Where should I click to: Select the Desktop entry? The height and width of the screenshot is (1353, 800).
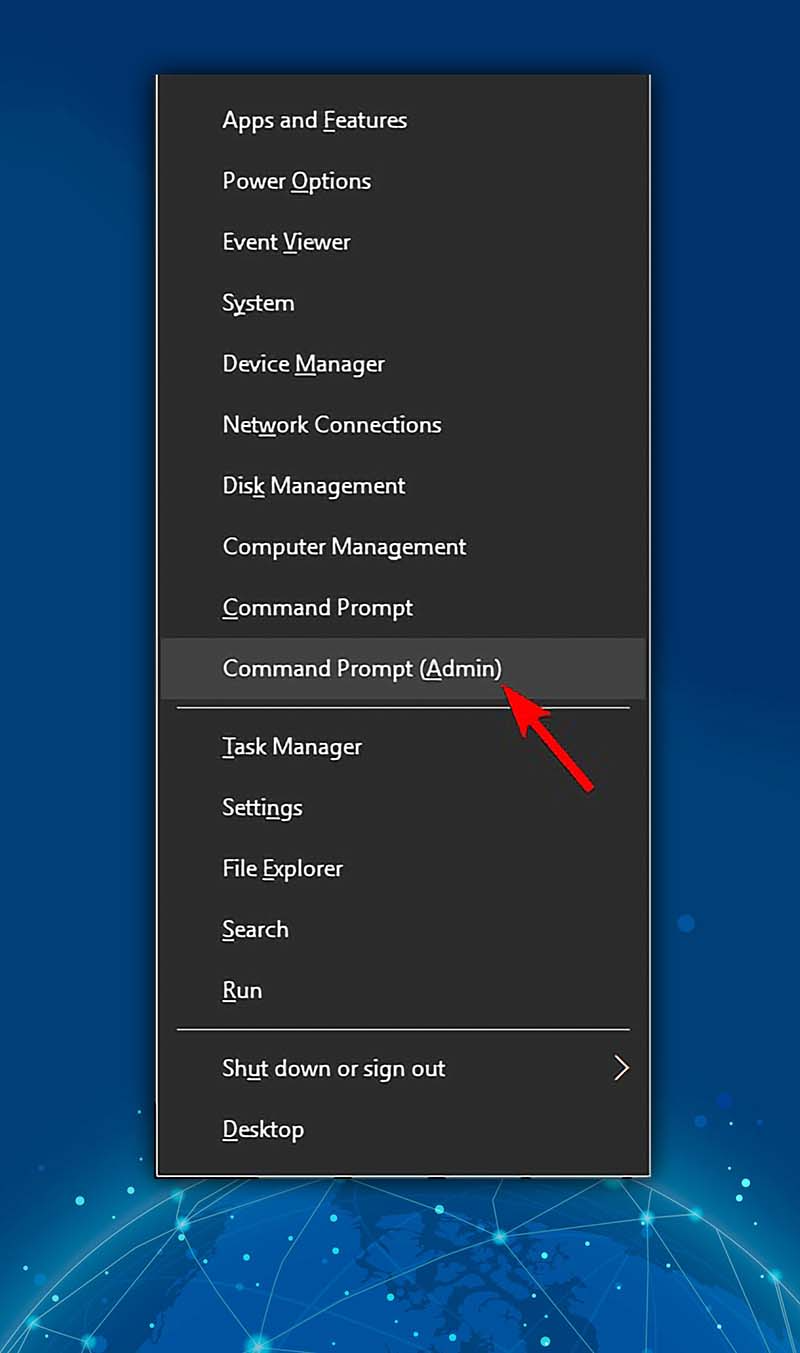(263, 1129)
